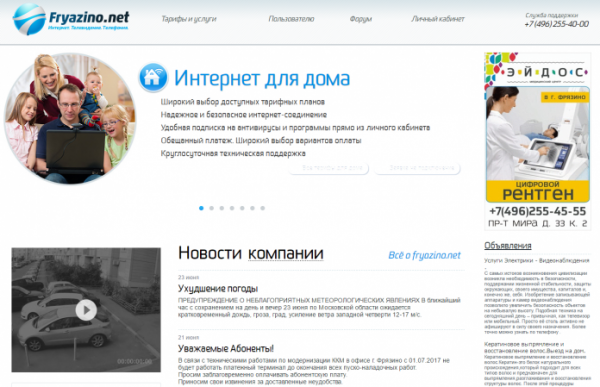Click the 21 июня news date

tap(188, 338)
